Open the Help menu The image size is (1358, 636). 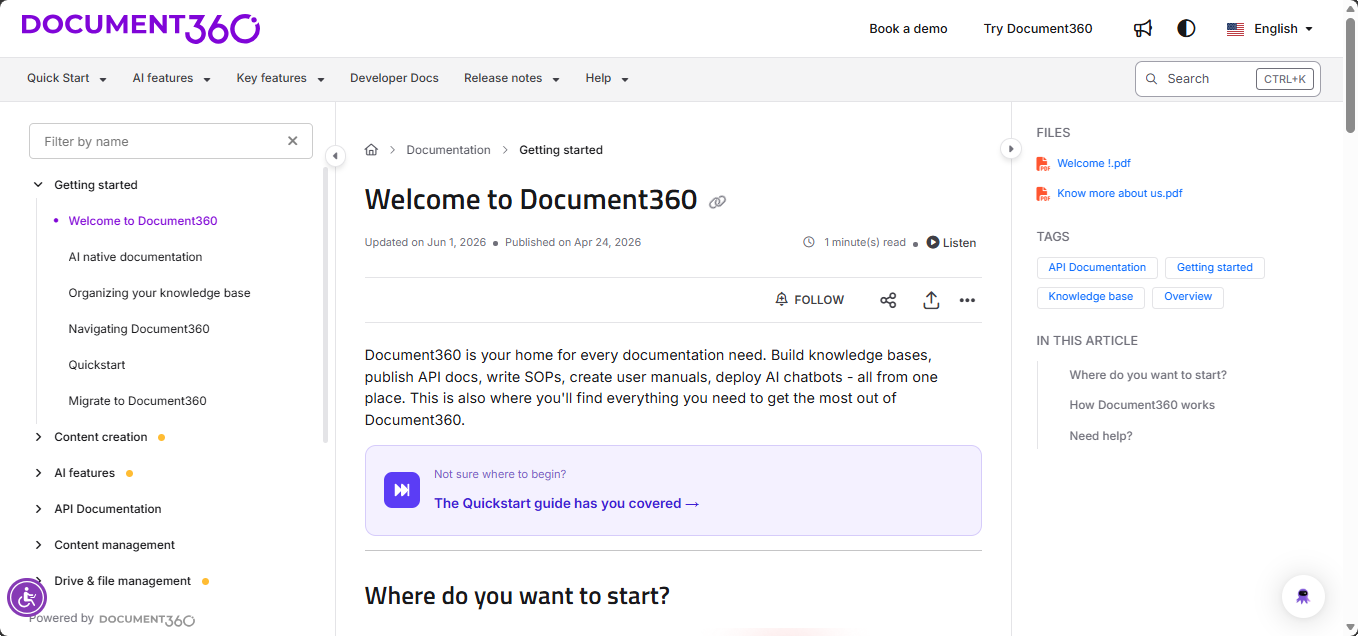607,78
